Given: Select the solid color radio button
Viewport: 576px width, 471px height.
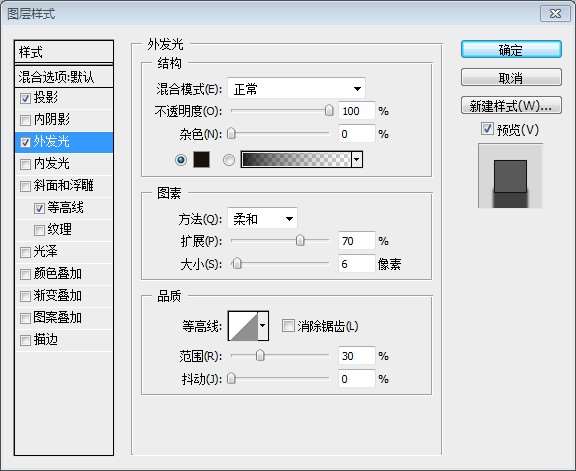Looking at the screenshot, I should click(x=181, y=160).
